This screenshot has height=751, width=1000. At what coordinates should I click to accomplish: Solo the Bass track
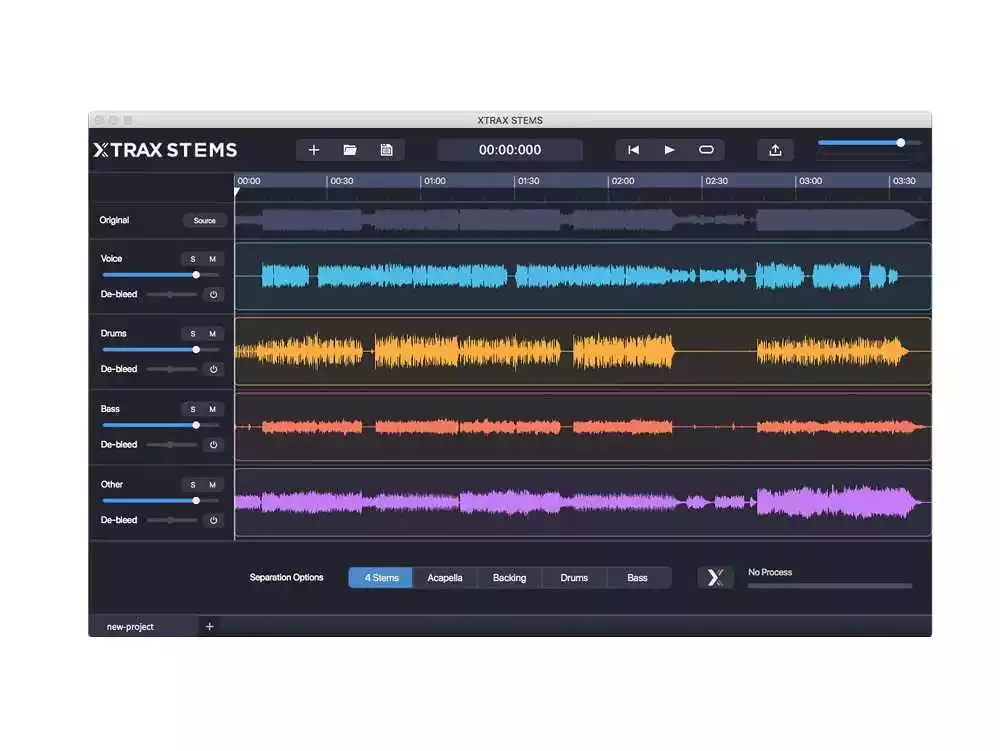click(193, 409)
